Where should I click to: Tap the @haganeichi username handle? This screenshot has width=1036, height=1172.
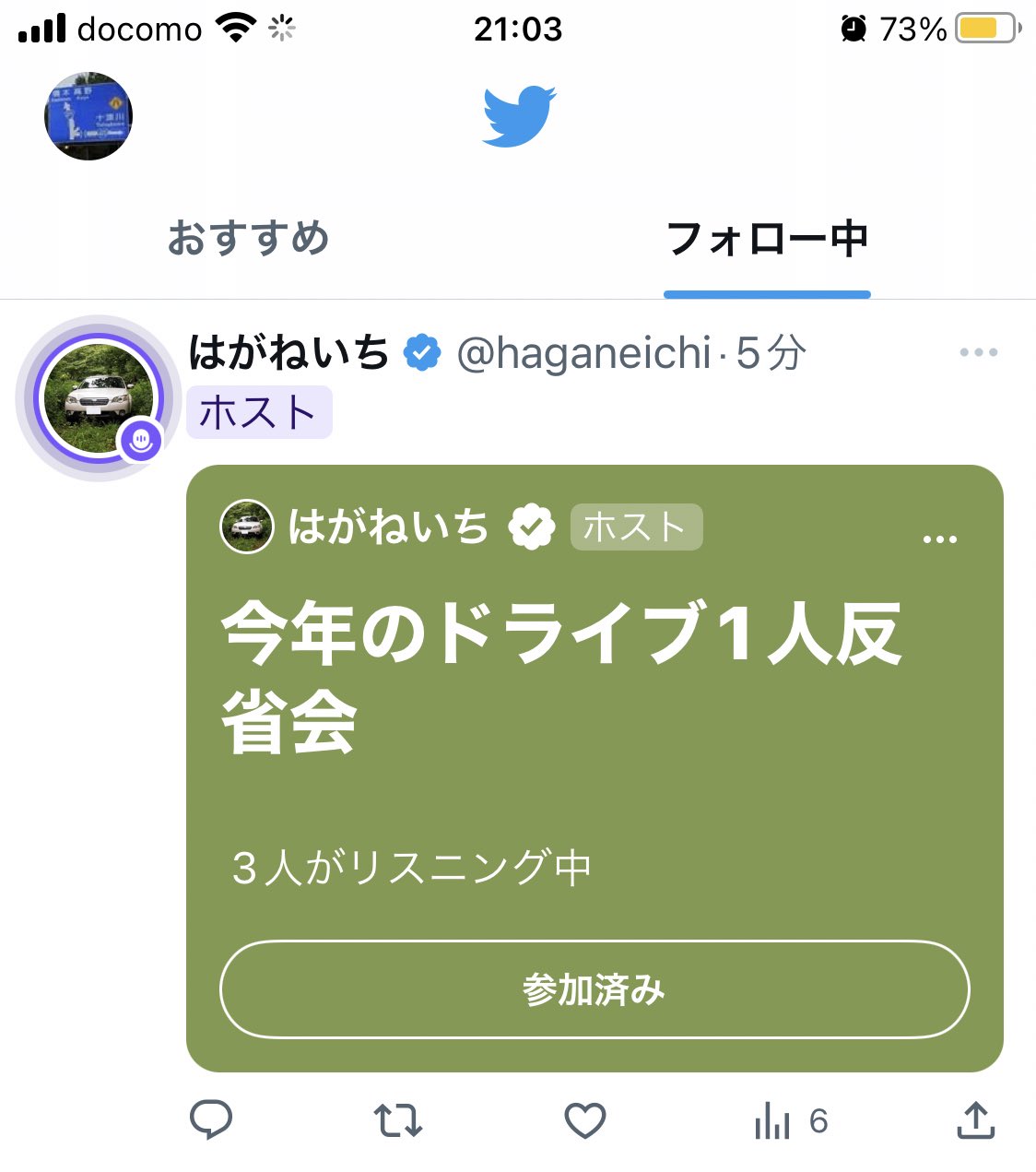[584, 353]
